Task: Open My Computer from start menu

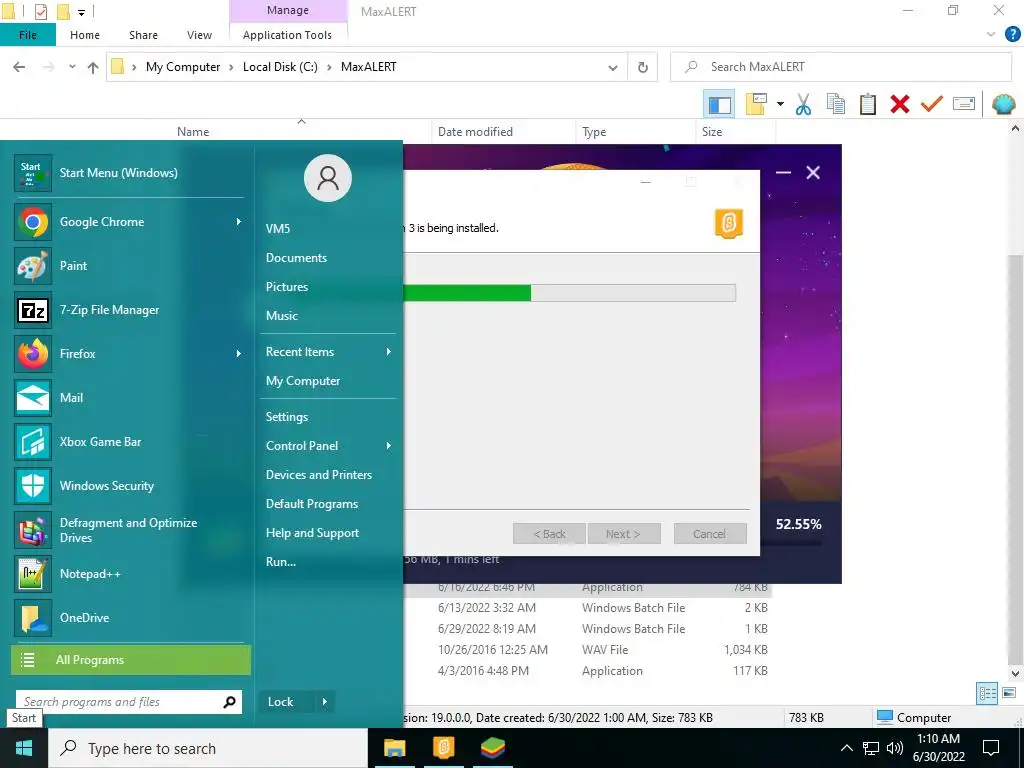Action: point(328,381)
